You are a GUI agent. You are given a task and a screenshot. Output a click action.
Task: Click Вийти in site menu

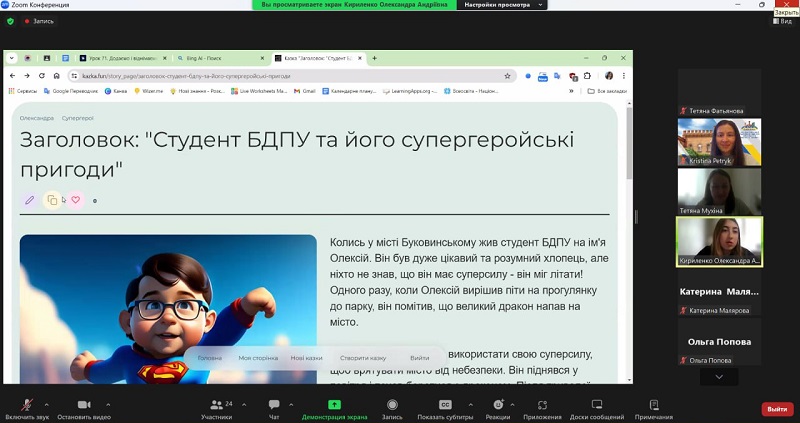coord(419,358)
